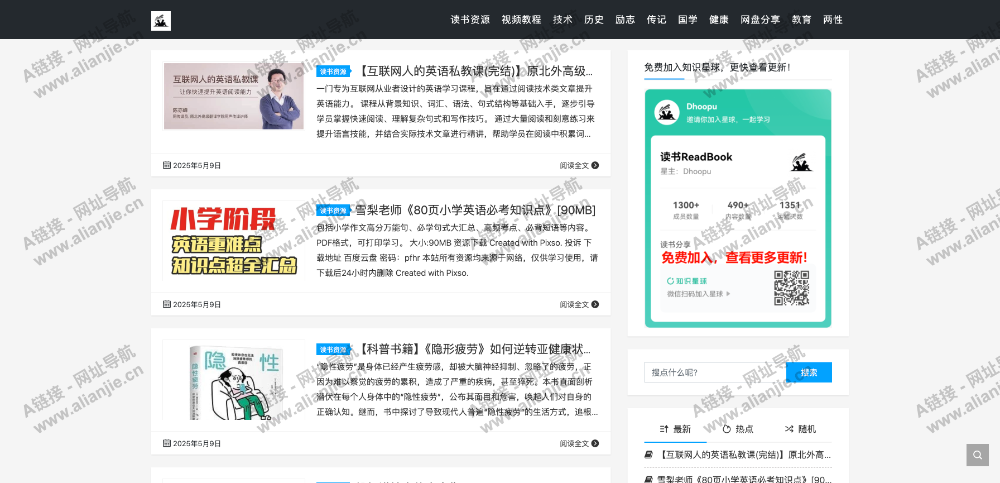1000x483 pixels.
Task: Click calendar icon under 雪梨老师 post
Action: tap(167, 304)
